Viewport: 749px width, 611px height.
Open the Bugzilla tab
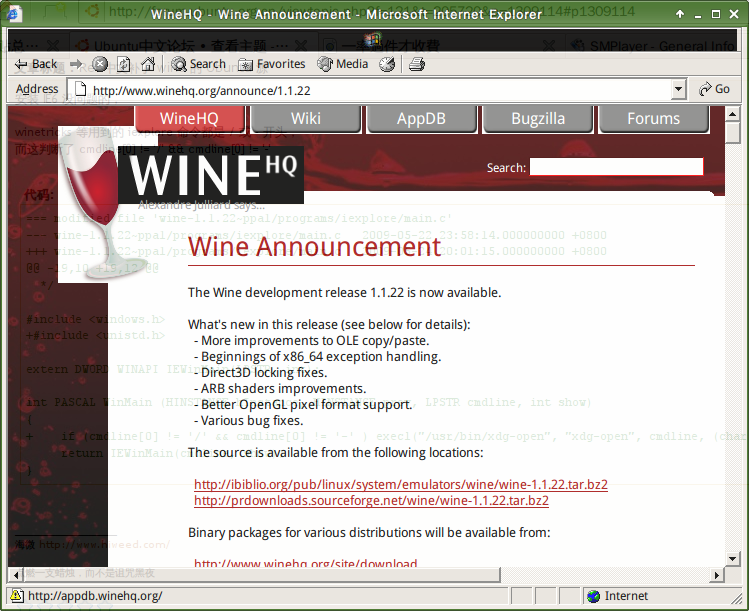538,118
